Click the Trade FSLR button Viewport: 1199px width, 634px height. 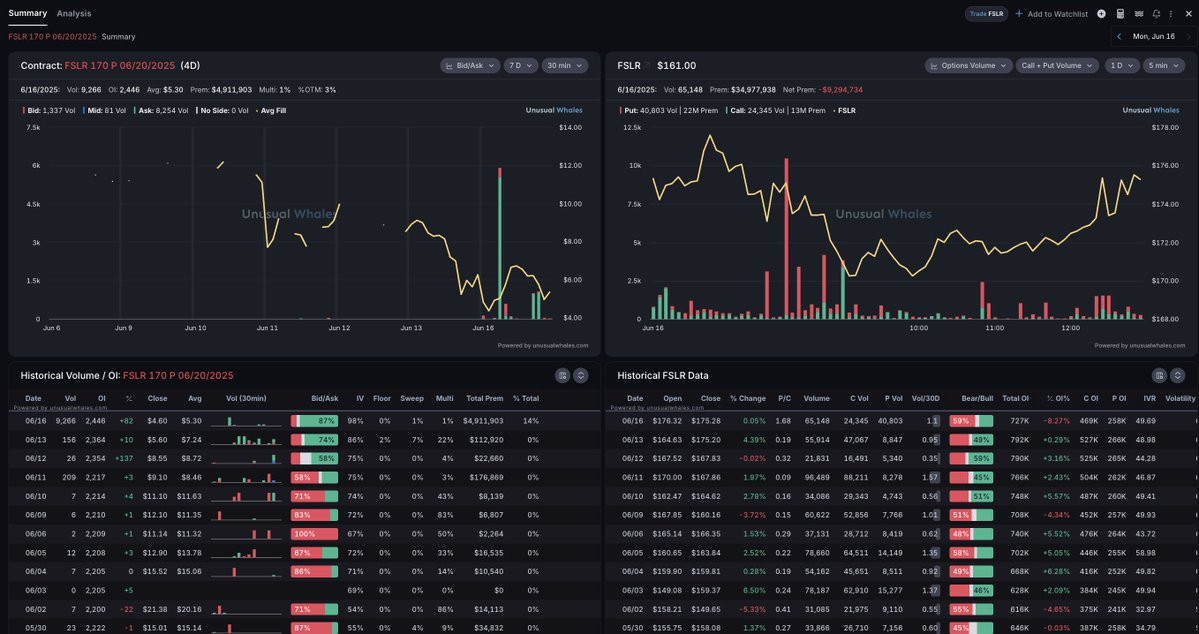tap(986, 14)
